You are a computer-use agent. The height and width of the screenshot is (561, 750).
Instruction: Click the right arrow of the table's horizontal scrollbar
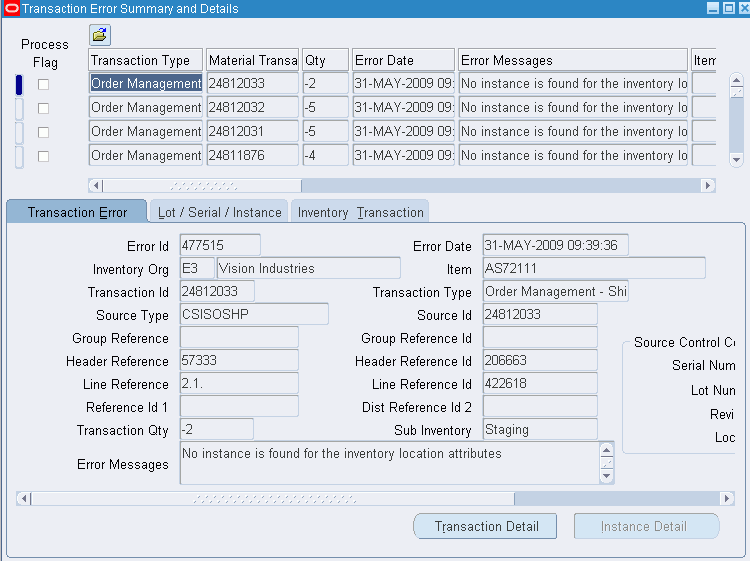coord(708,185)
